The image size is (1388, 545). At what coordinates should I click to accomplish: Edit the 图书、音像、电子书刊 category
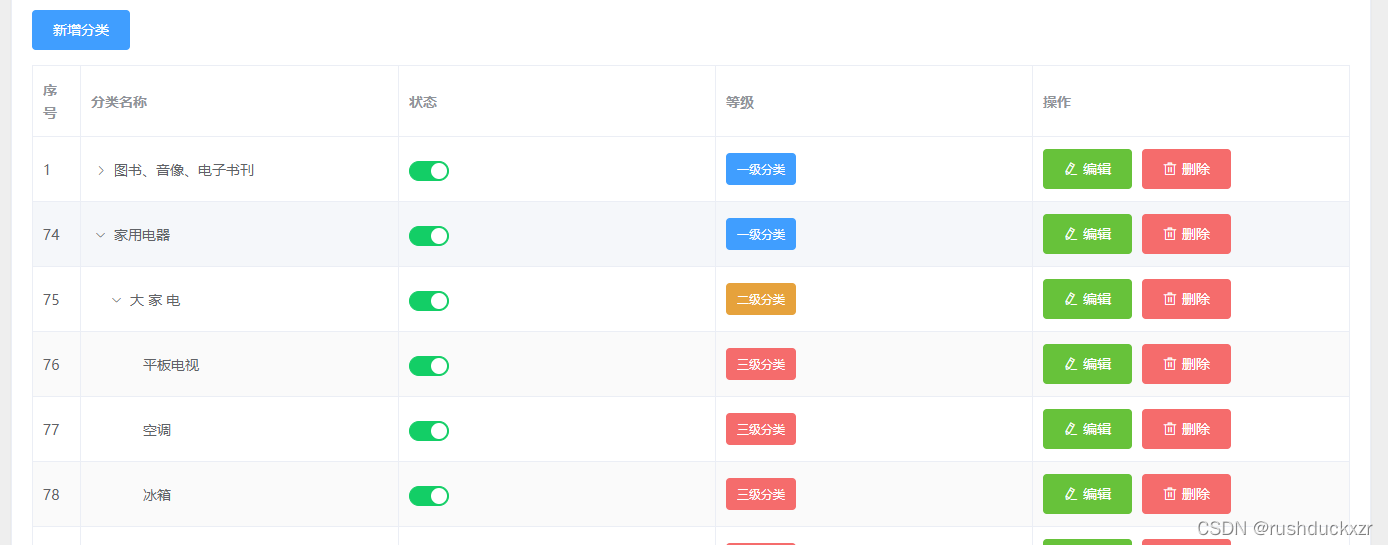1087,169
